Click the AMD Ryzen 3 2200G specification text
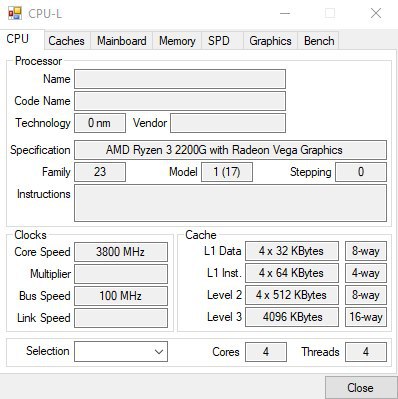Viewport: 398px width, 399px height. point(224,150)
